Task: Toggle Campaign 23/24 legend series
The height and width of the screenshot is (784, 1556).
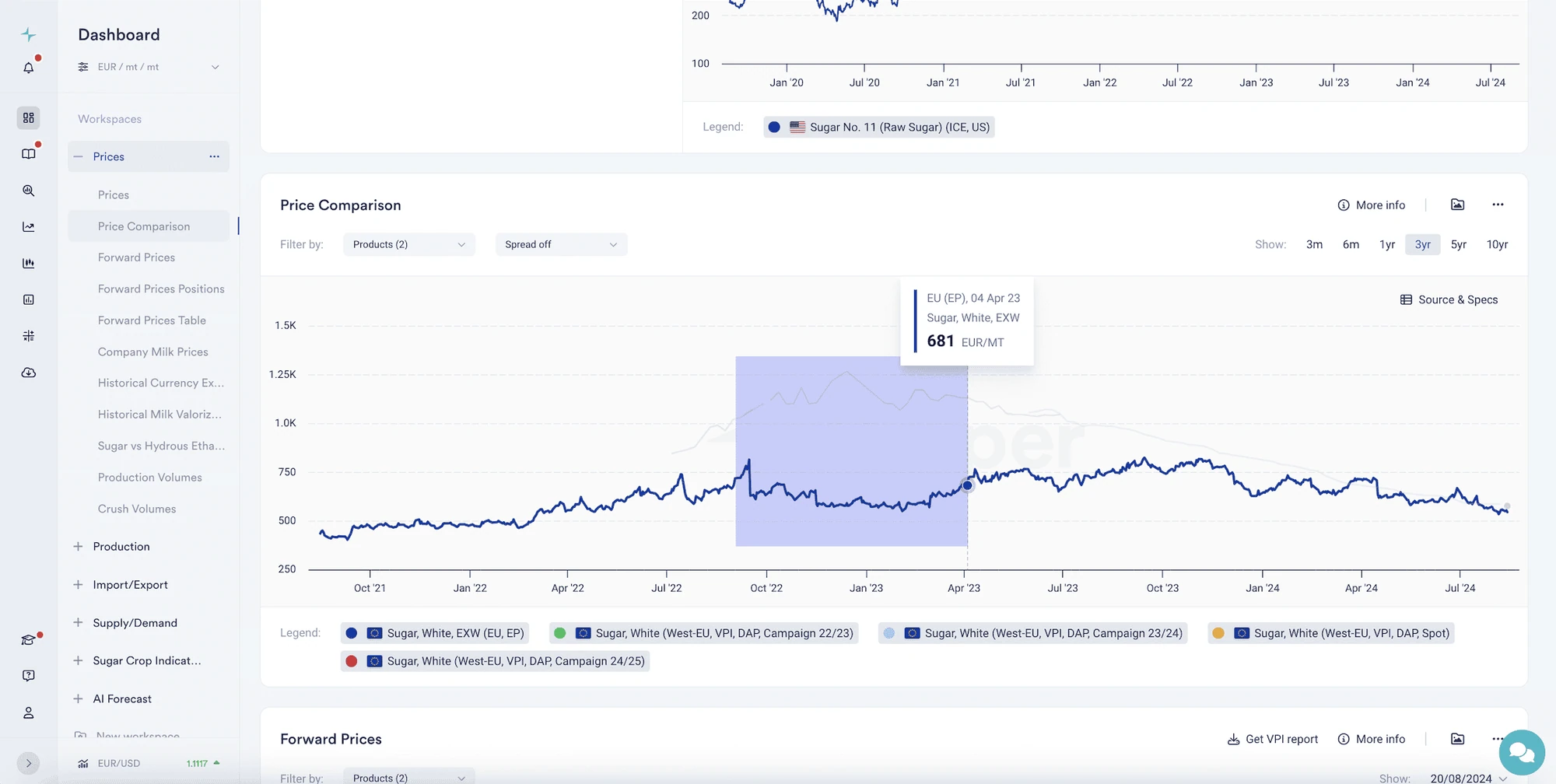Action: (1032, 633)
